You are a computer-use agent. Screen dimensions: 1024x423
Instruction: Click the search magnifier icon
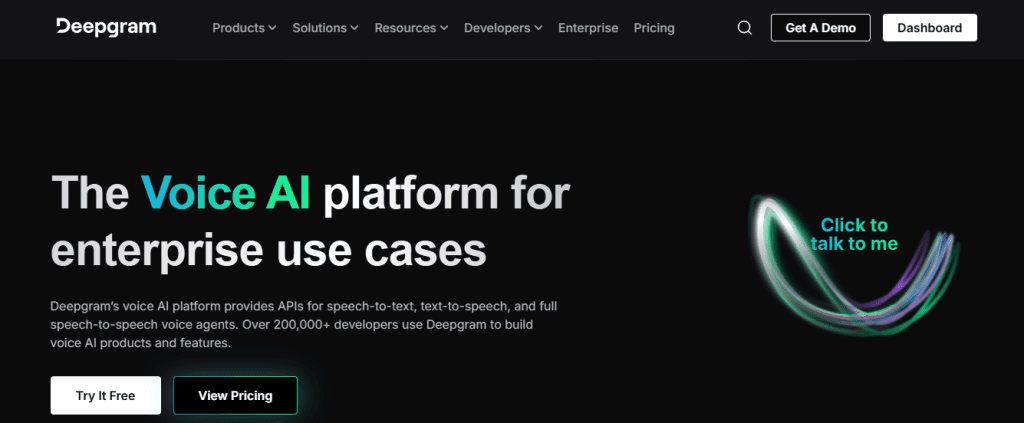744,28
